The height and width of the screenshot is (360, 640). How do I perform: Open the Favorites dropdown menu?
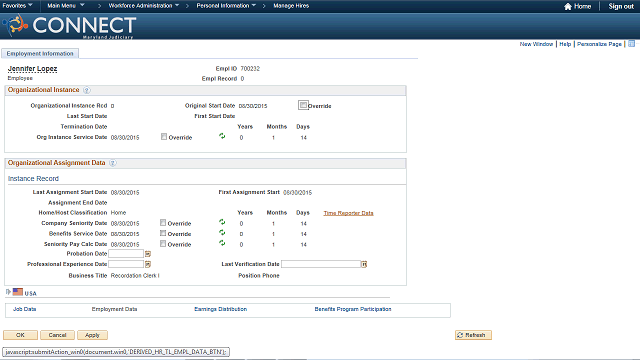click(18, 6)
